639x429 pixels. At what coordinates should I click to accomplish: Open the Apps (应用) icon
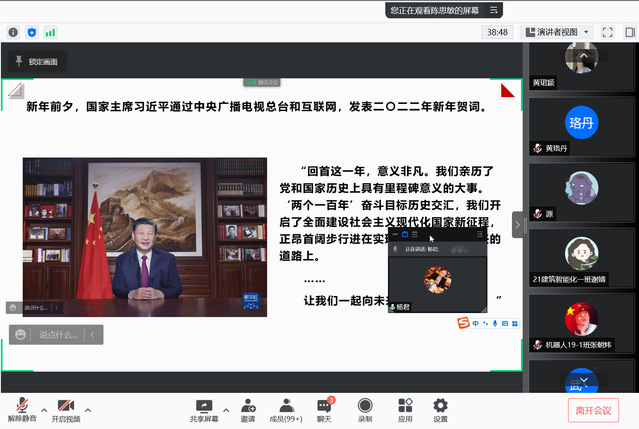point(405,410)
